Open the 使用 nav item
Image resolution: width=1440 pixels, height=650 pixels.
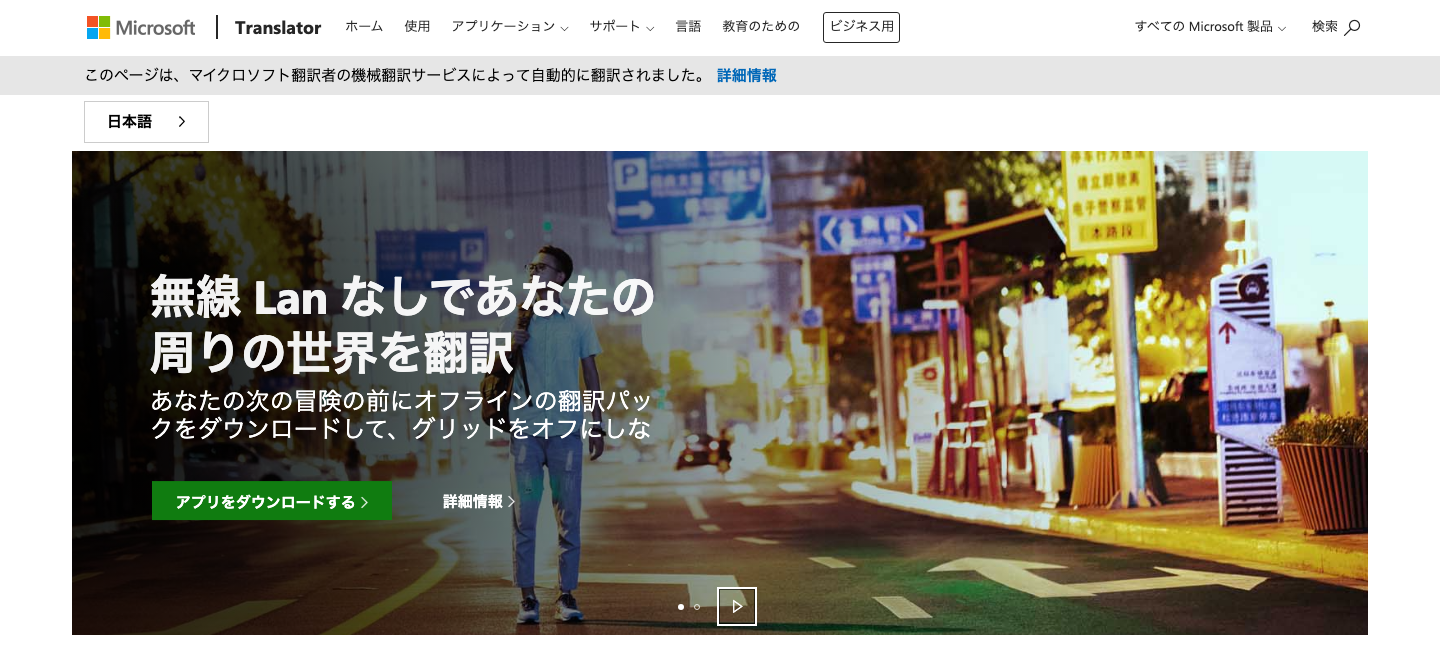[x=417, y=27]
